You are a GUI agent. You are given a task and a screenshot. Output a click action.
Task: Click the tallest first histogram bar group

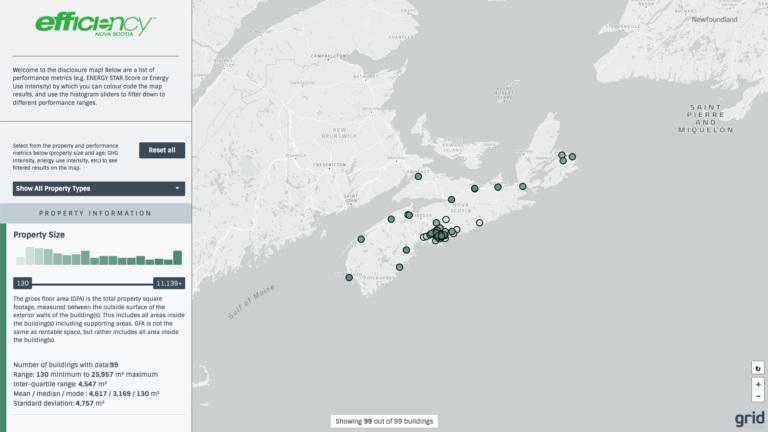31,255
